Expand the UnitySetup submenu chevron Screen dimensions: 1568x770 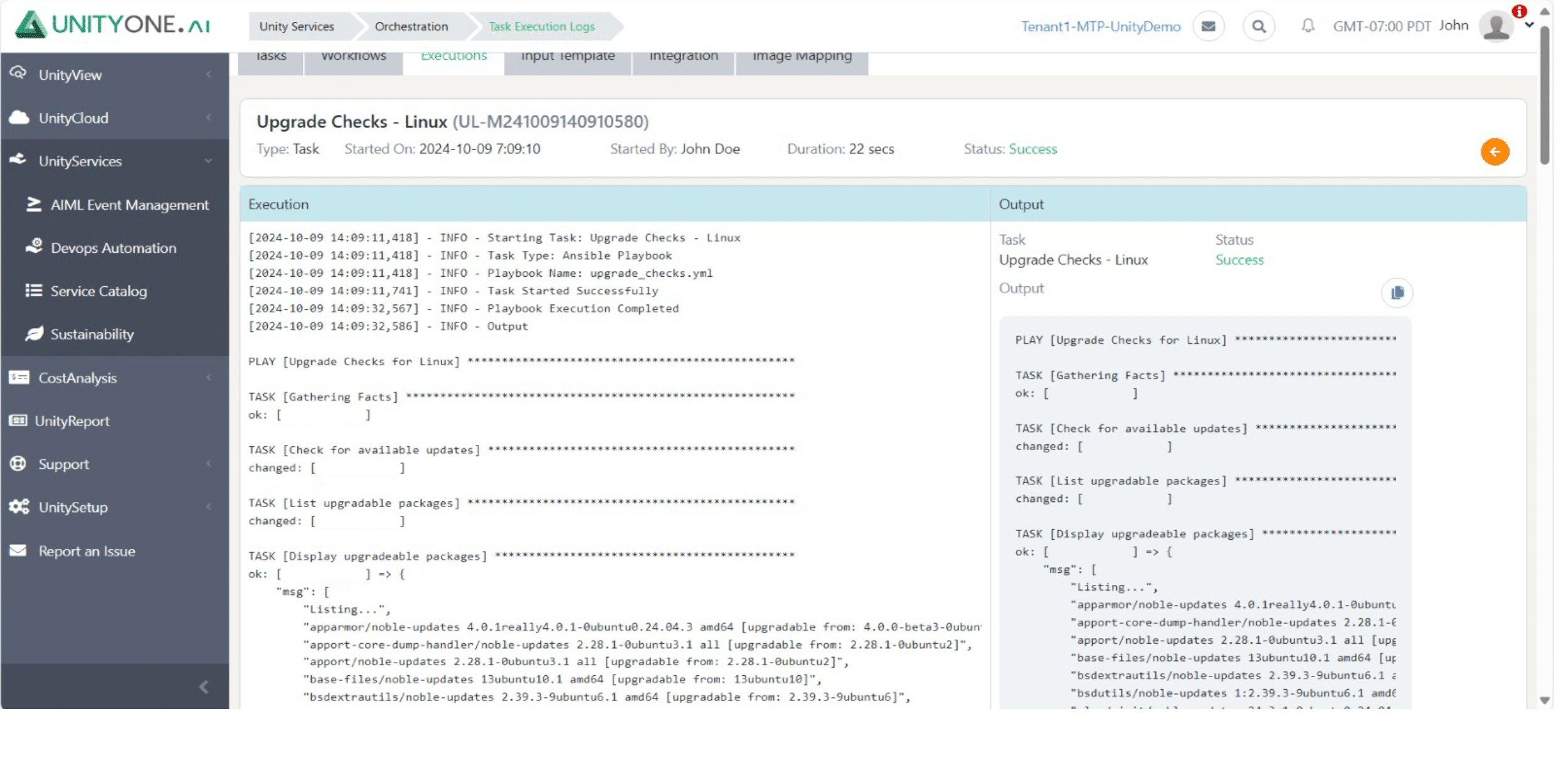coord(208,506)
